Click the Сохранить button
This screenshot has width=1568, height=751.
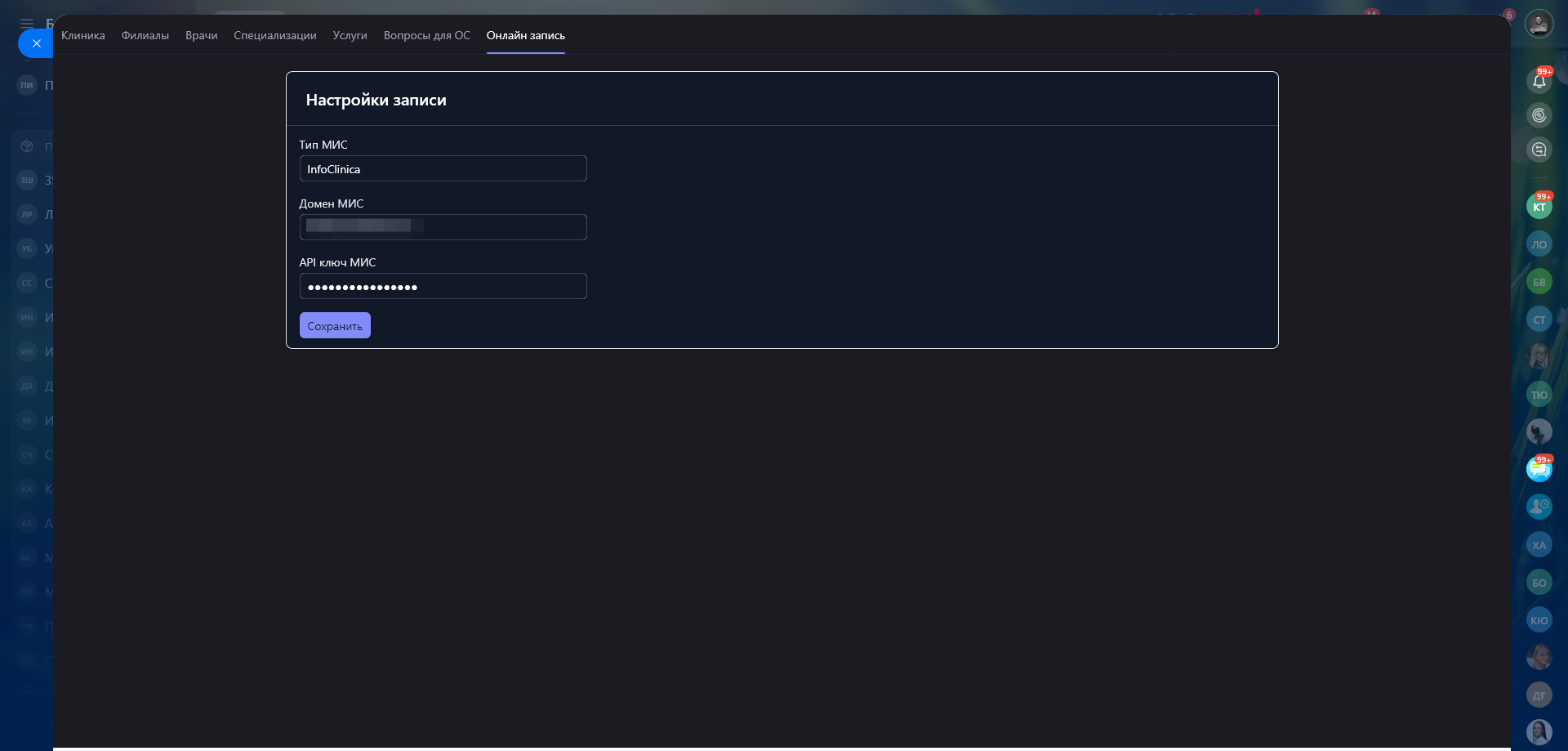[x=335, y=325]
